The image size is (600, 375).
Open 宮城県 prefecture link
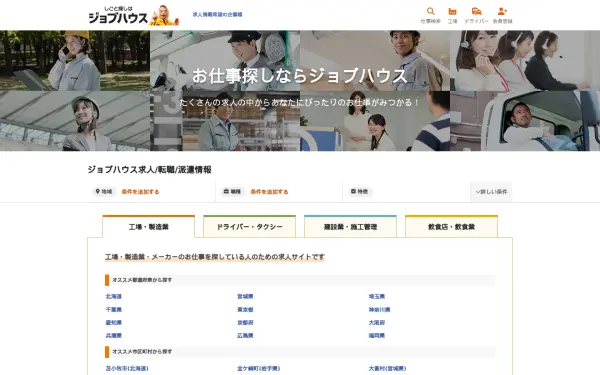click(x=245, y=297)
